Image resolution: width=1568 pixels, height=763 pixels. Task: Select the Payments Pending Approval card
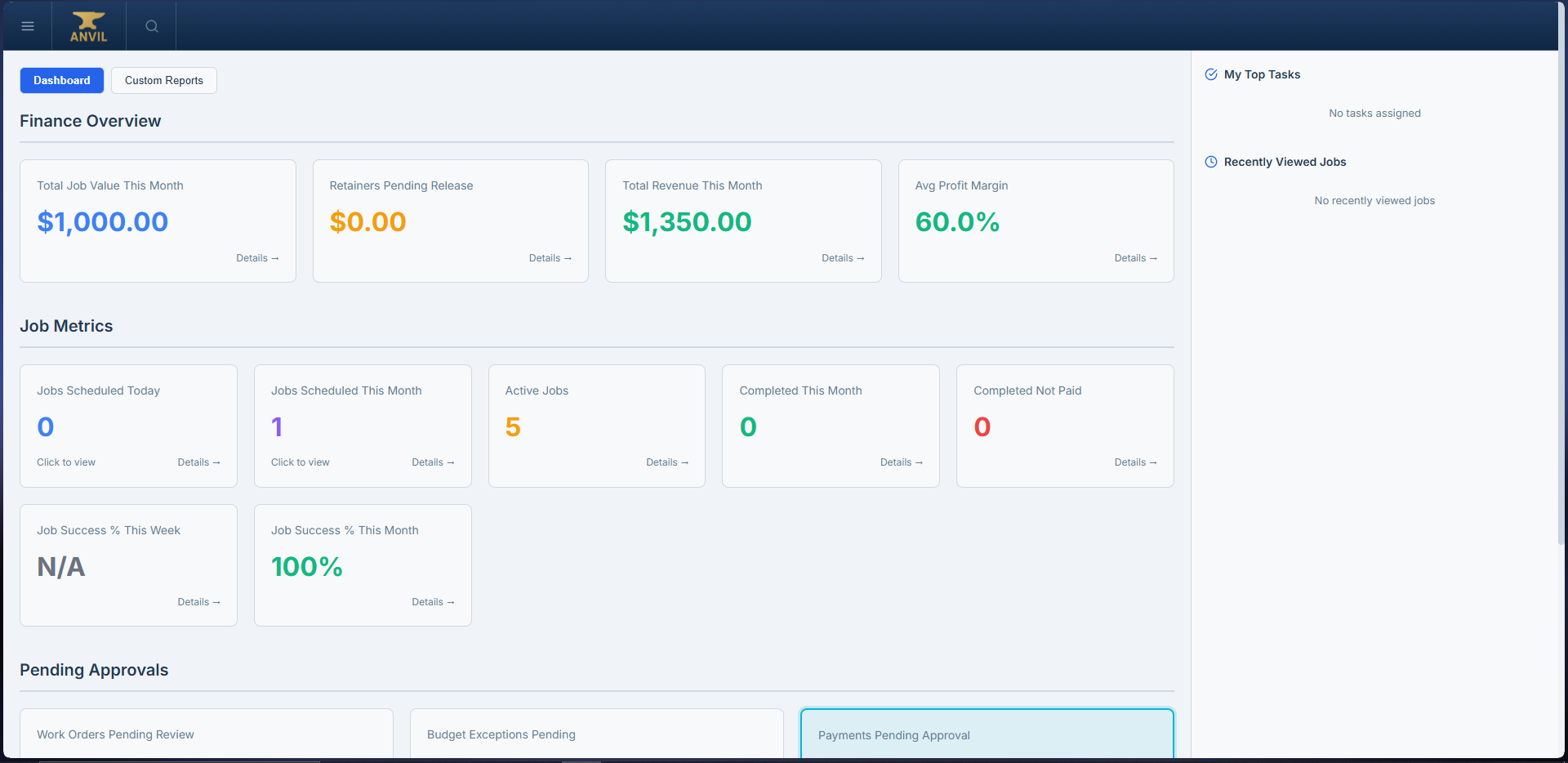coord(987,734)
